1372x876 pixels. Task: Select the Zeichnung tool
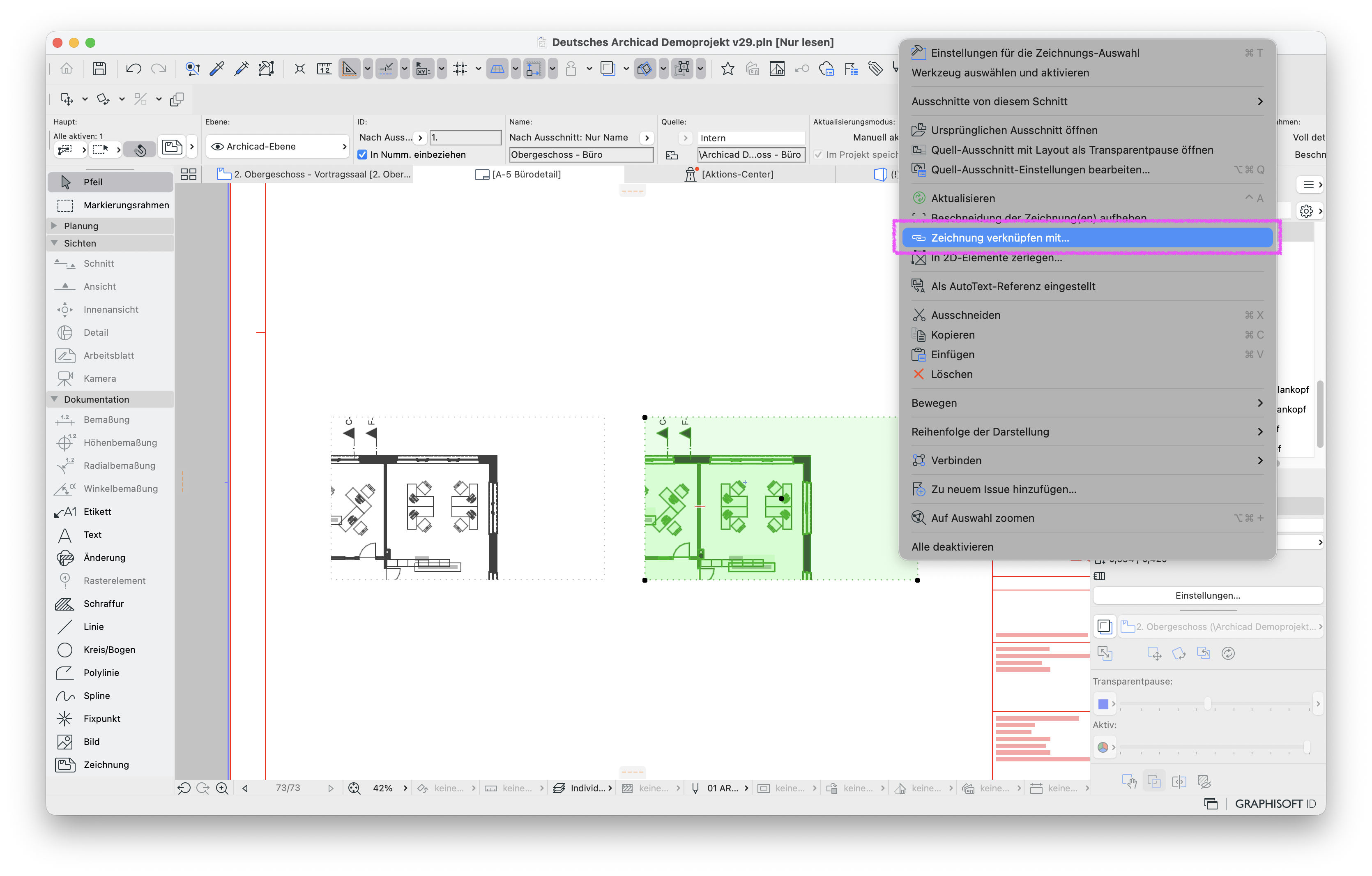[110, 764]
